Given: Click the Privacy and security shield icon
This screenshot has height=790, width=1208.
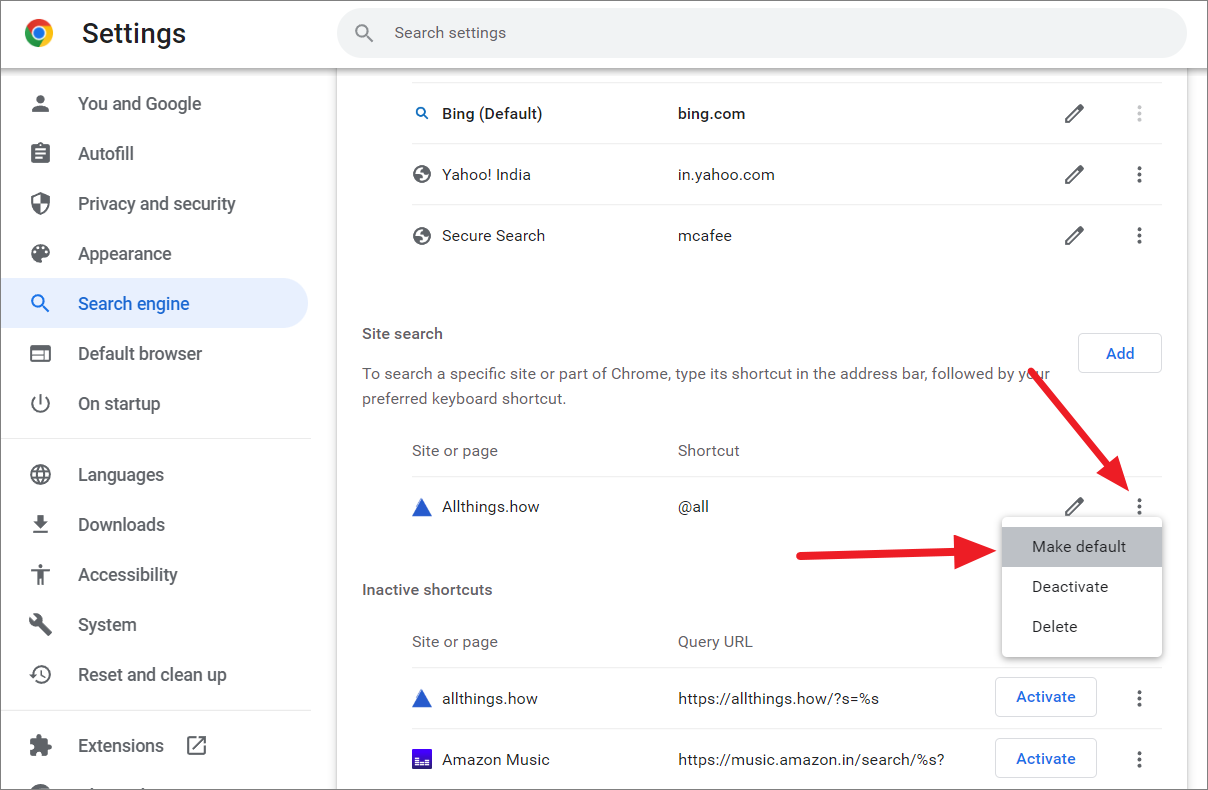Looking at the screenshot, I should click(40, 203).
